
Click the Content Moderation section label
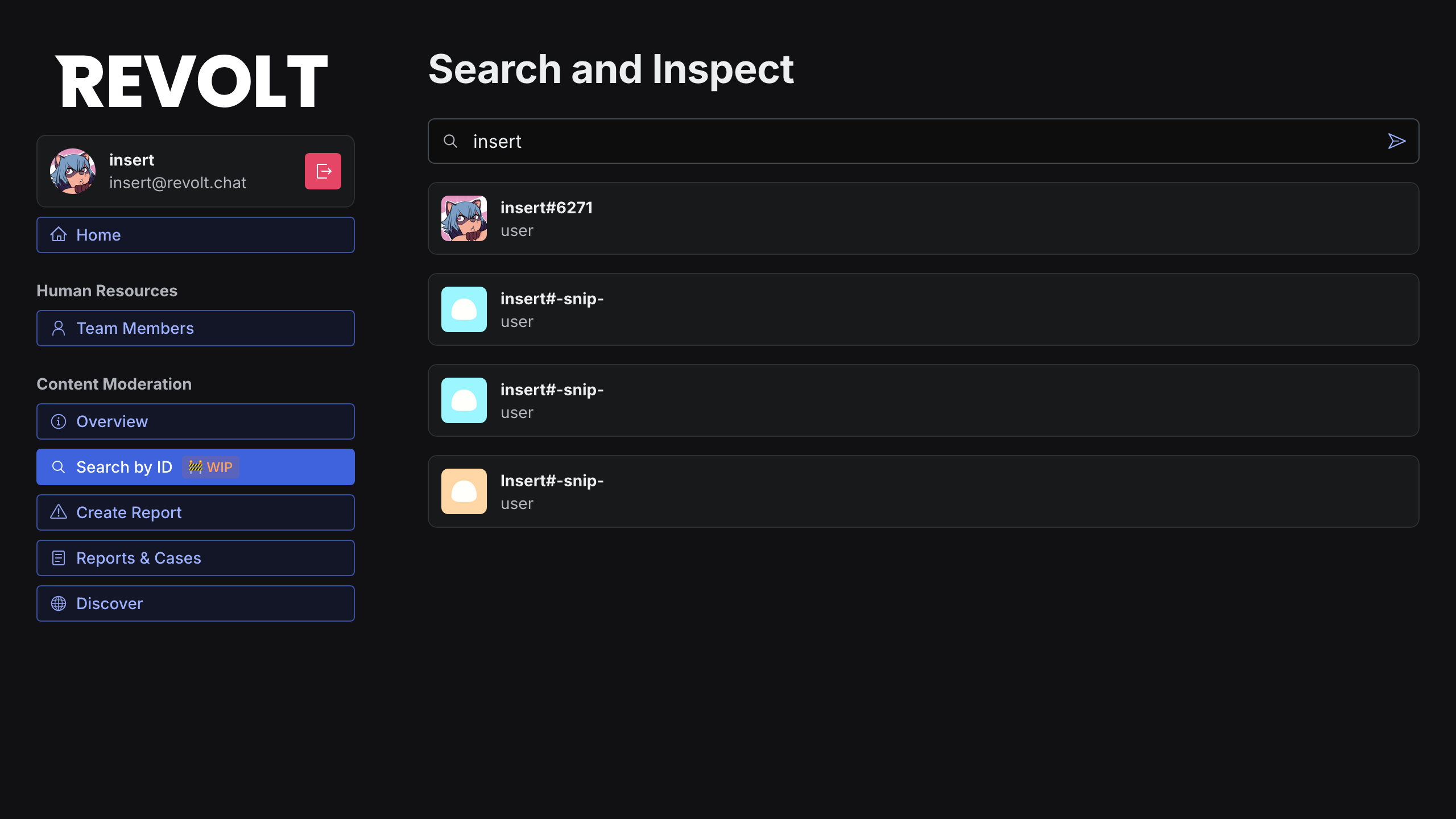click(x=114, y=384)
